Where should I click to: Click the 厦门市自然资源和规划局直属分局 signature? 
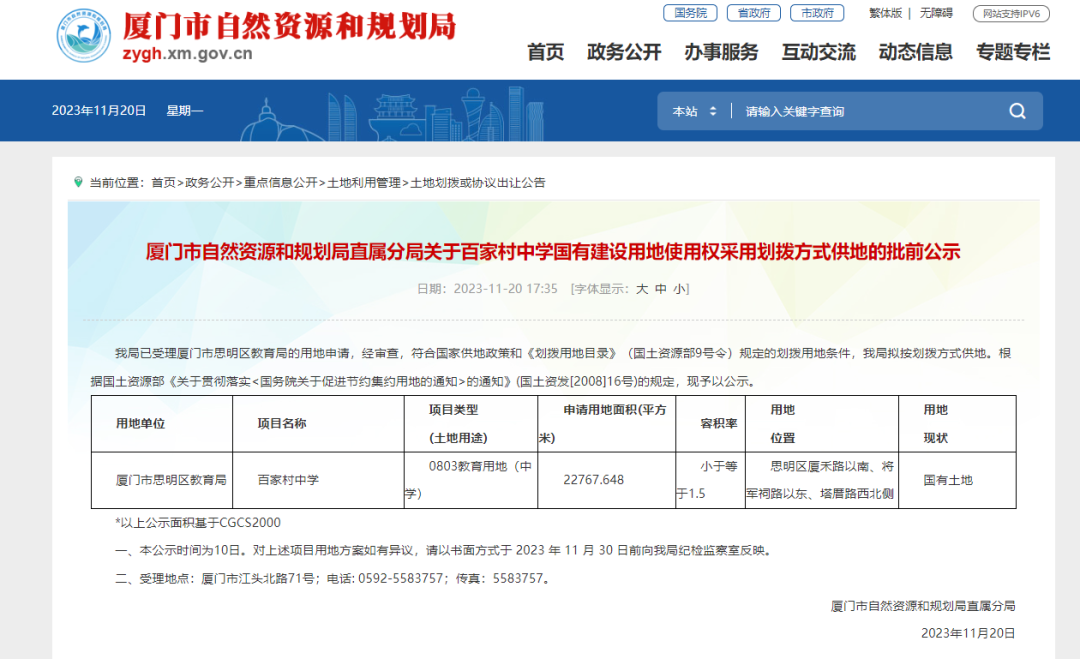click(x=923, y=606)
